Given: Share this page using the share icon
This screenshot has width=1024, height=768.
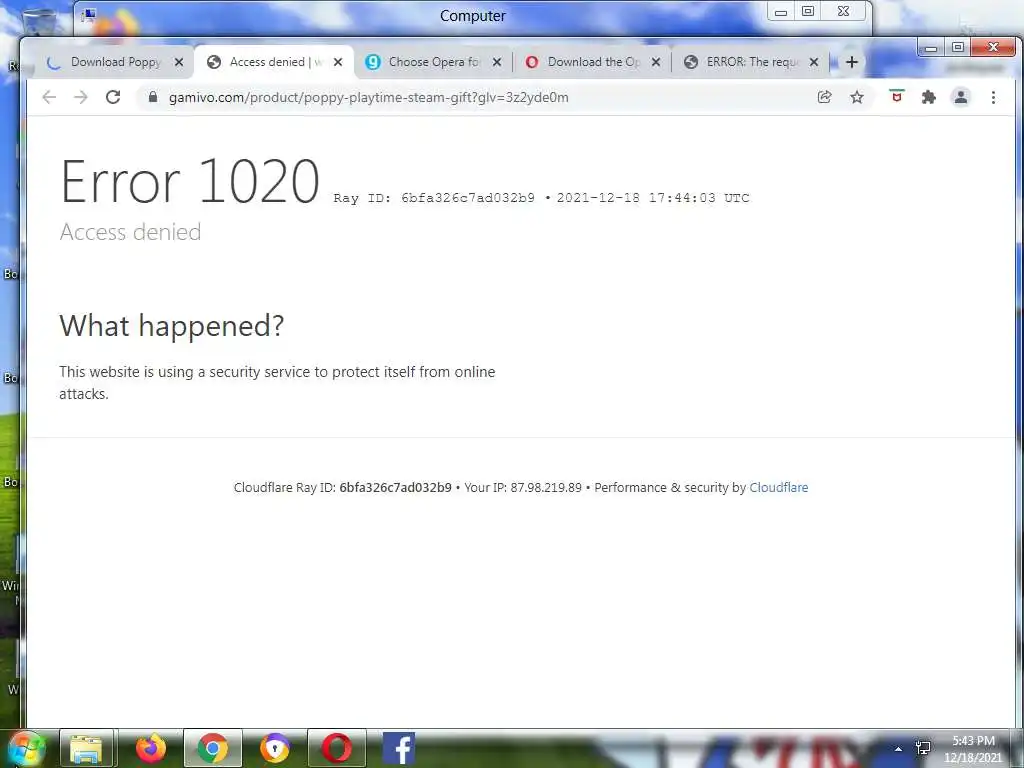Looking at the screenshot, I should pos(825,97).
